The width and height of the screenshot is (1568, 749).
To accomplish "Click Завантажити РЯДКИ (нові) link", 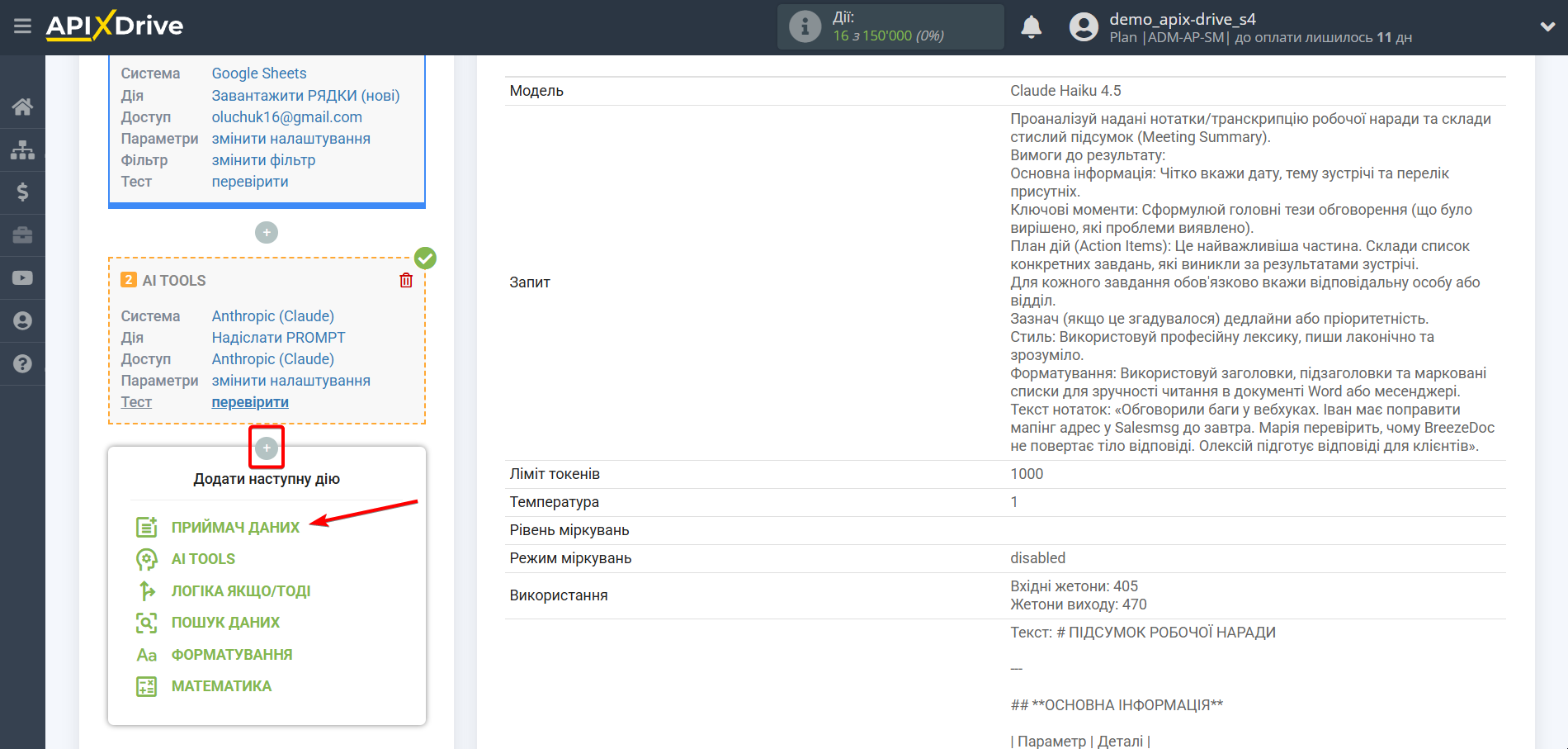I will pyautogui.click(x=306, y=96).
